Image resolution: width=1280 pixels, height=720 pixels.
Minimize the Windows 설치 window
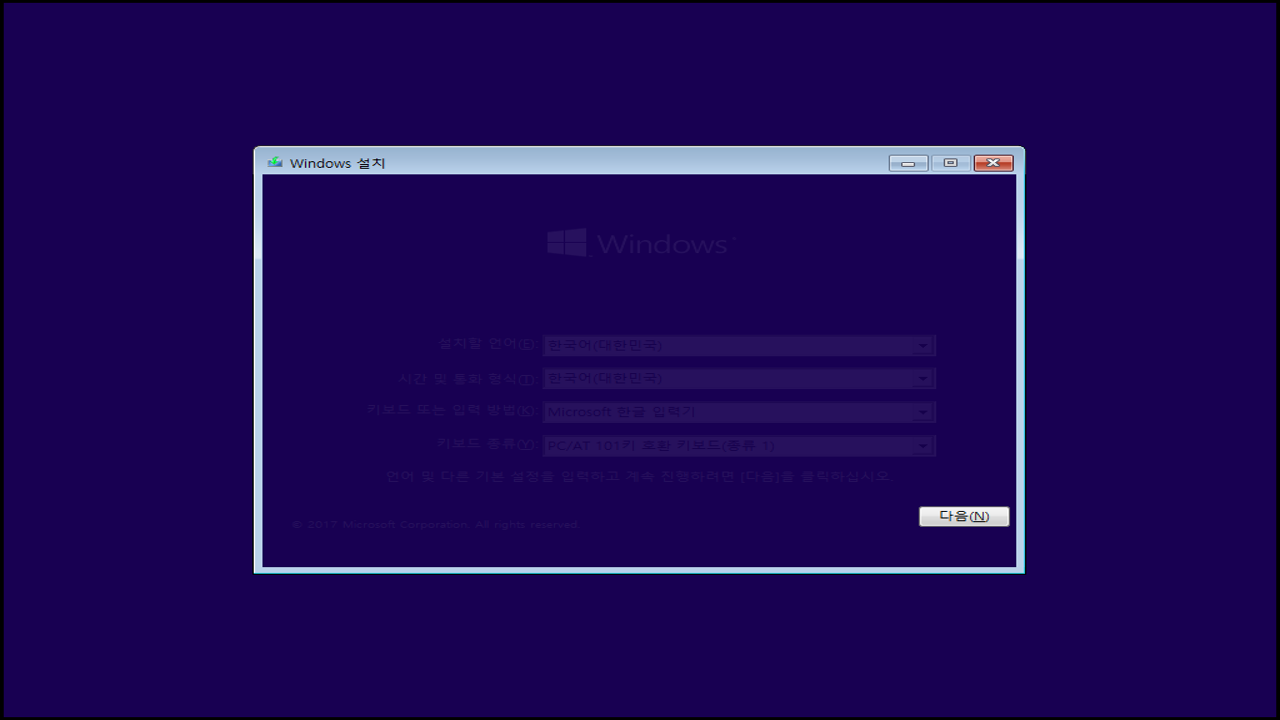pyautogui.click(x=908, y=163)
